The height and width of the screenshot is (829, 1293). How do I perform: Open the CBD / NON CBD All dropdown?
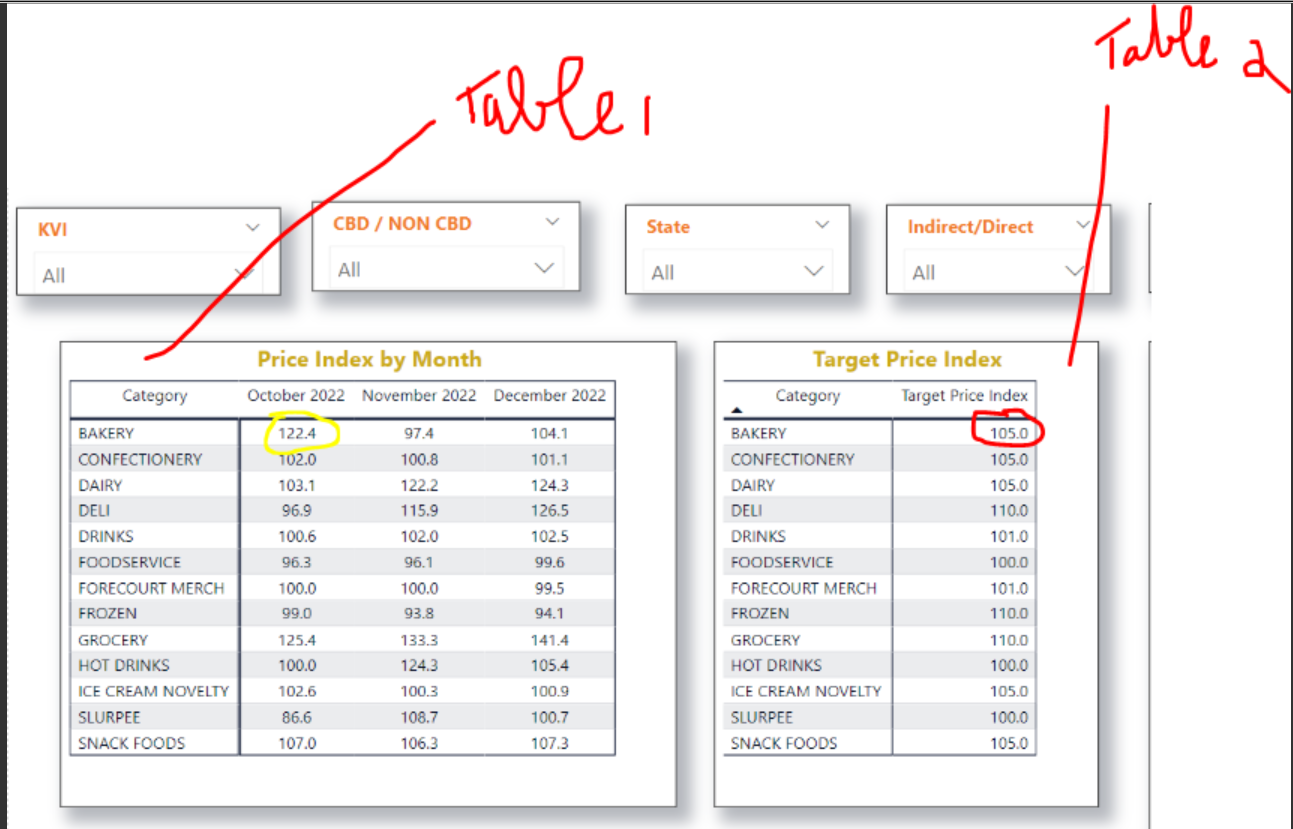pyautogui.click(x=446, y=269)
